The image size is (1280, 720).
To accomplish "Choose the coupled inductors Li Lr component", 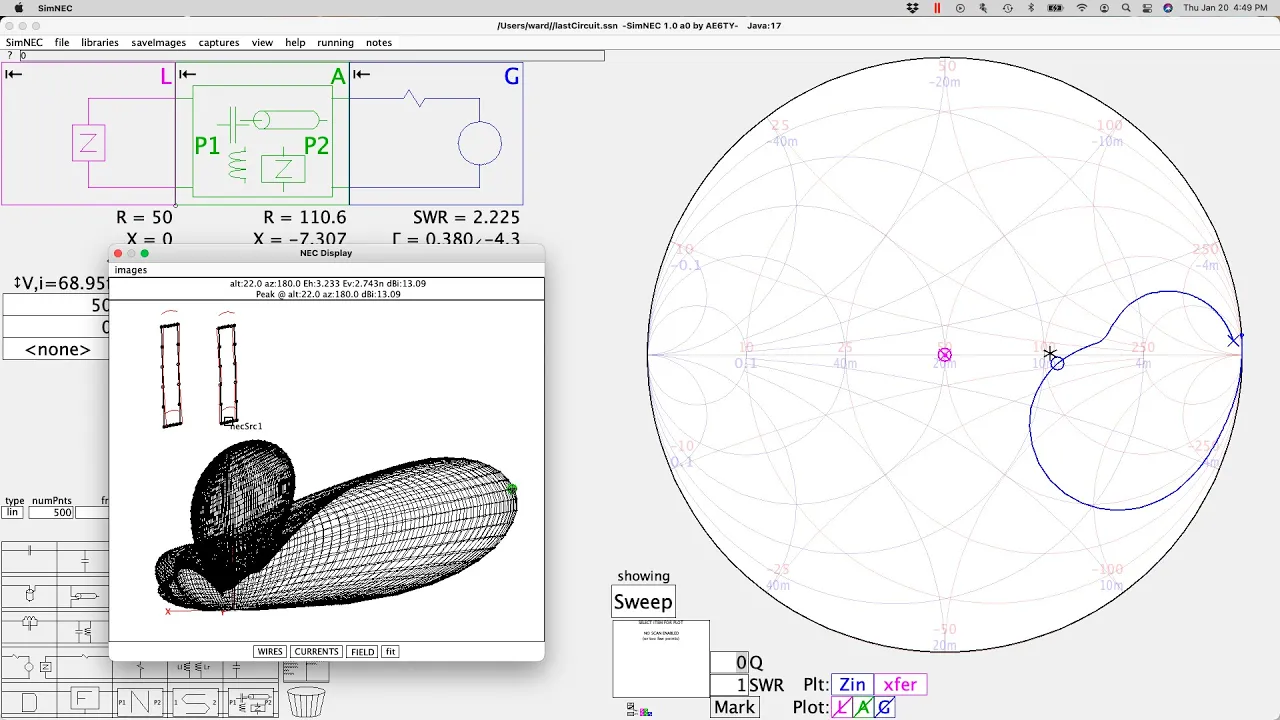I will pyautogui.click(x=193, y=667).
